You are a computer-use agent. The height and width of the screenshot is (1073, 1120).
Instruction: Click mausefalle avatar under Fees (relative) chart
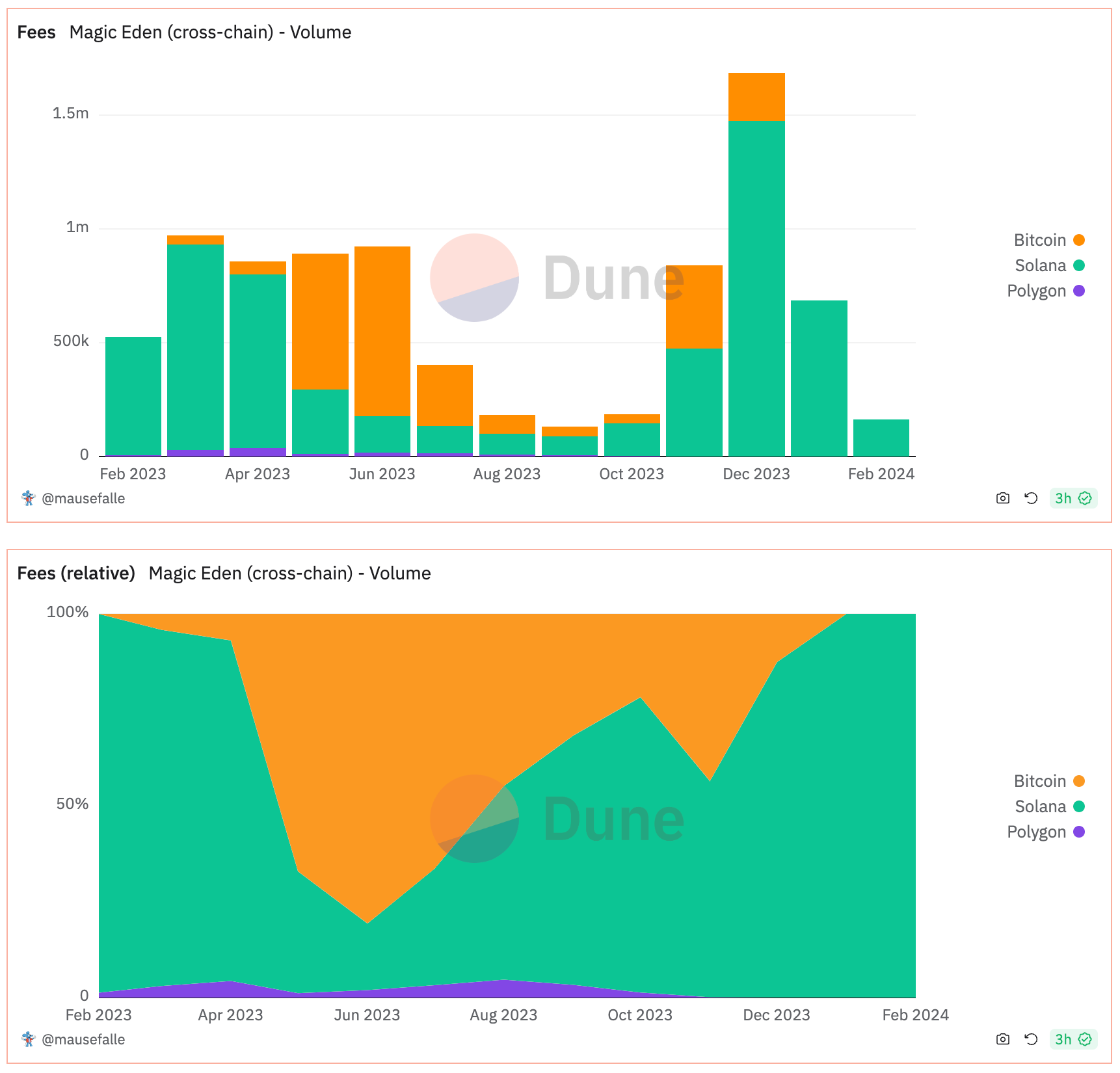click(x=28, y=1039)
